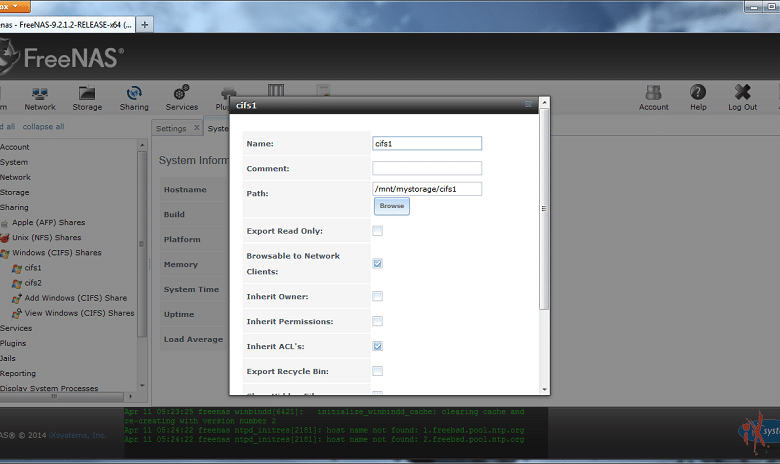Click the cifs1 share icon in tree
Image resolution: width=780 pixels, height=464 pixels.
point(17,269)
